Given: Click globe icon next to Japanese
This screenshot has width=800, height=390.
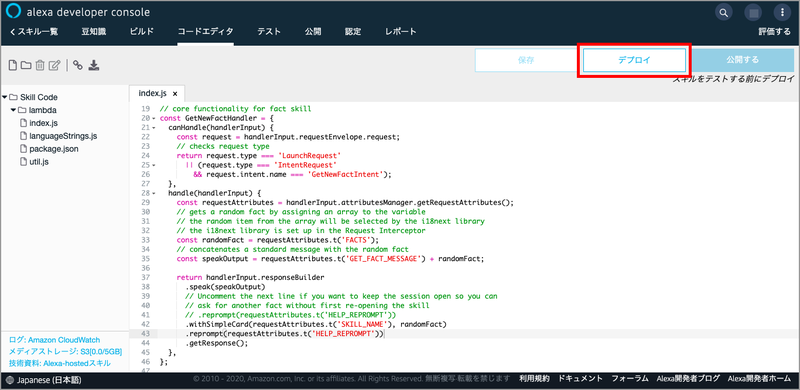Looking at the screenshot, I should point(11,380).
